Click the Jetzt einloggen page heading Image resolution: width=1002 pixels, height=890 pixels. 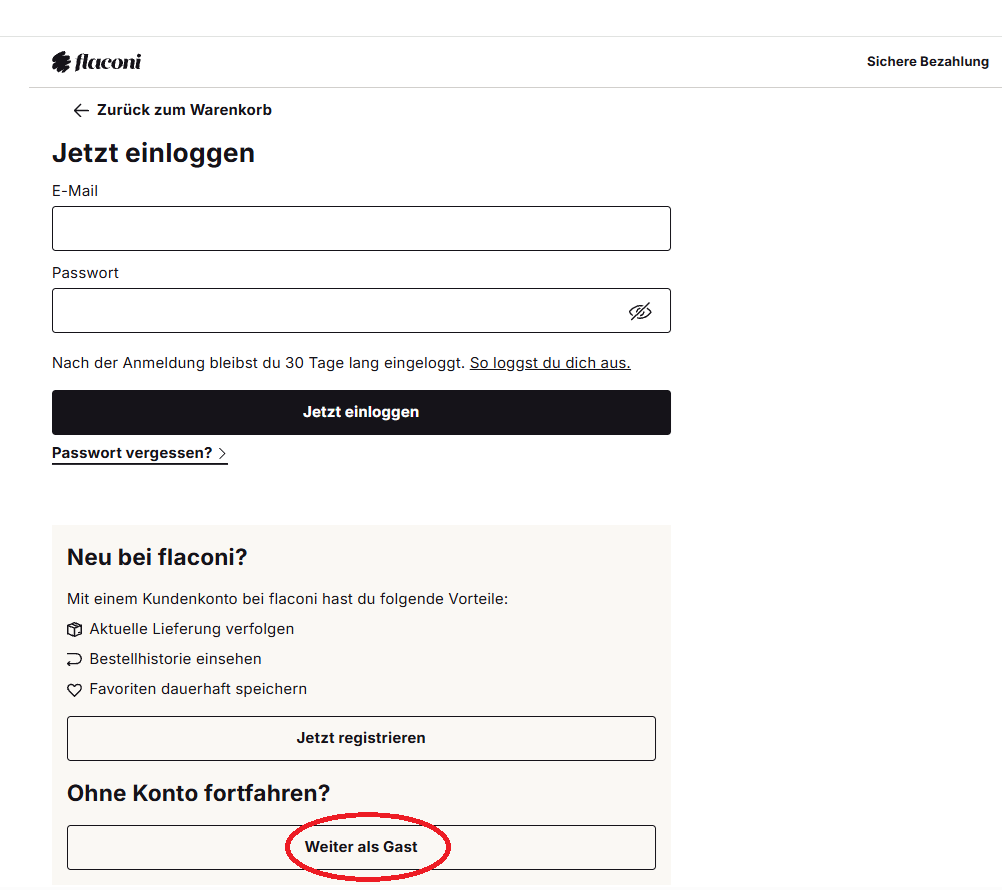[153, 153]
